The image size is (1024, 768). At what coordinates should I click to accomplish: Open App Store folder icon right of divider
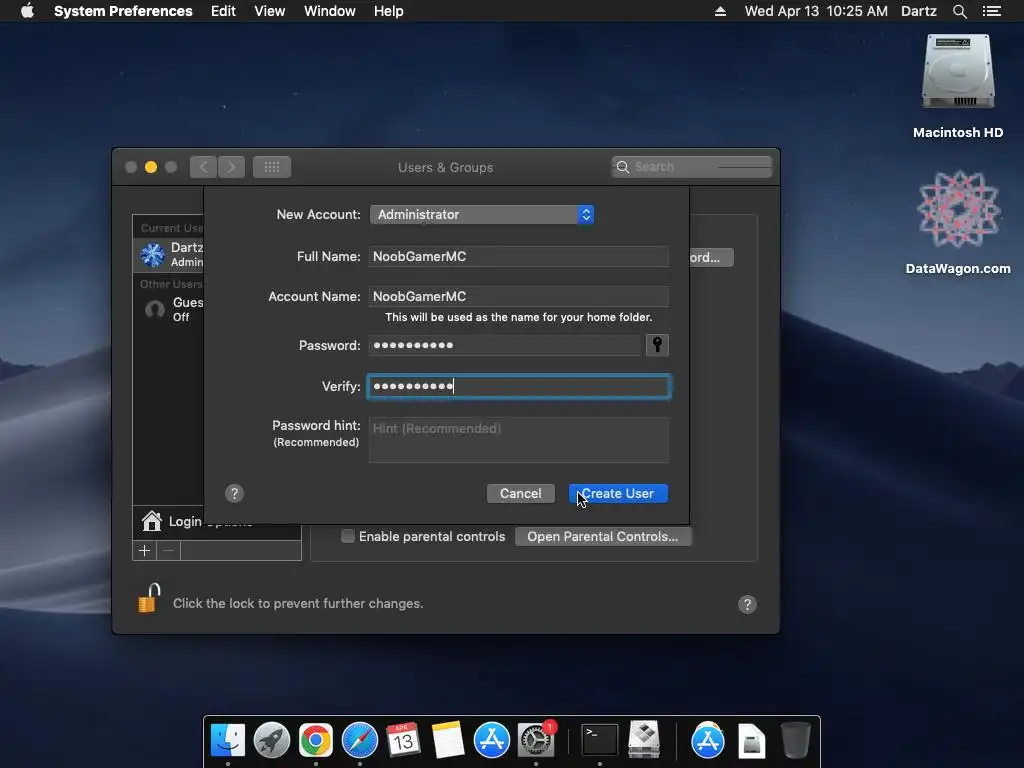pos(708,741)
